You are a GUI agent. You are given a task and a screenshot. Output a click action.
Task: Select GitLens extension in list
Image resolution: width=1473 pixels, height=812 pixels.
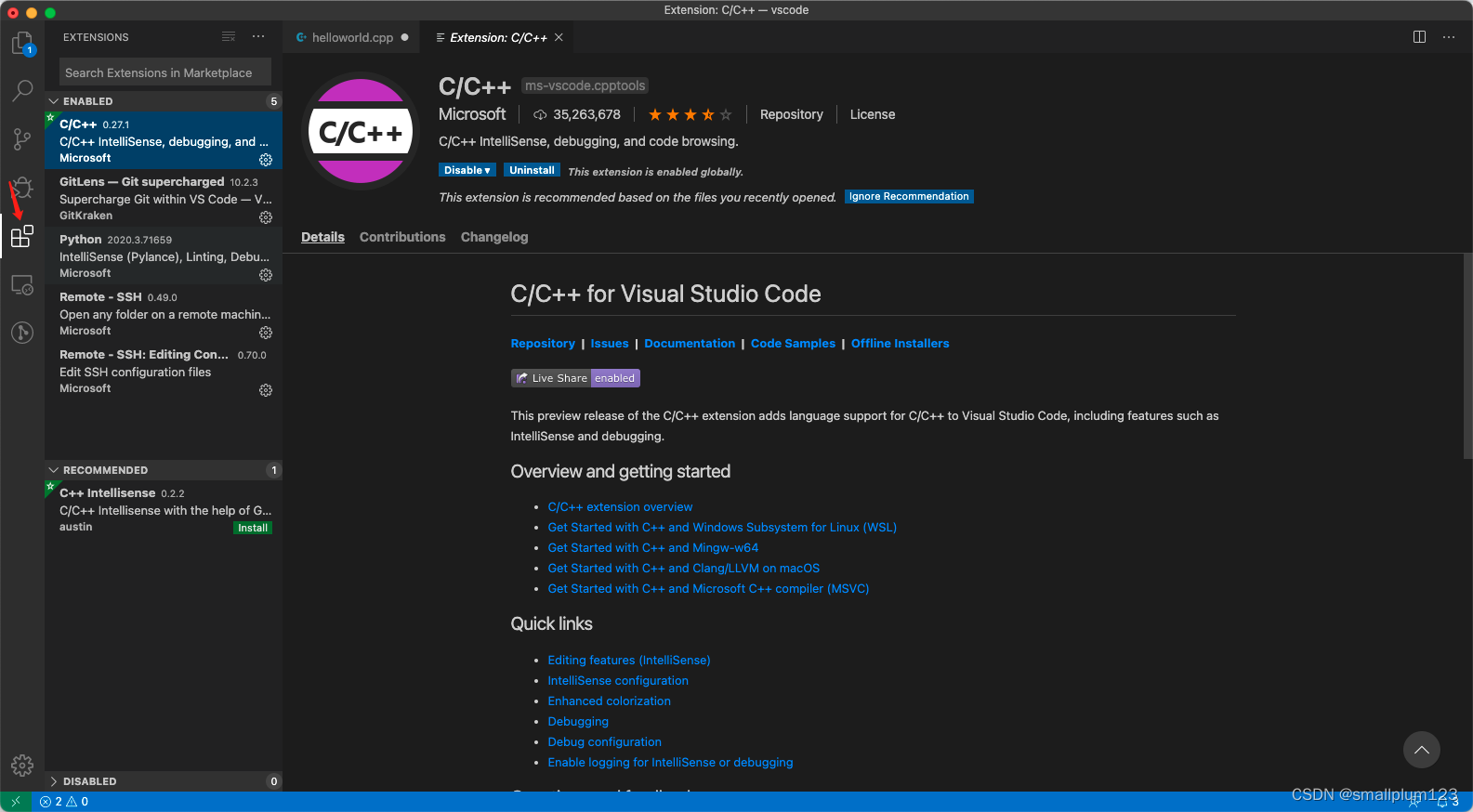pos(164,199)
